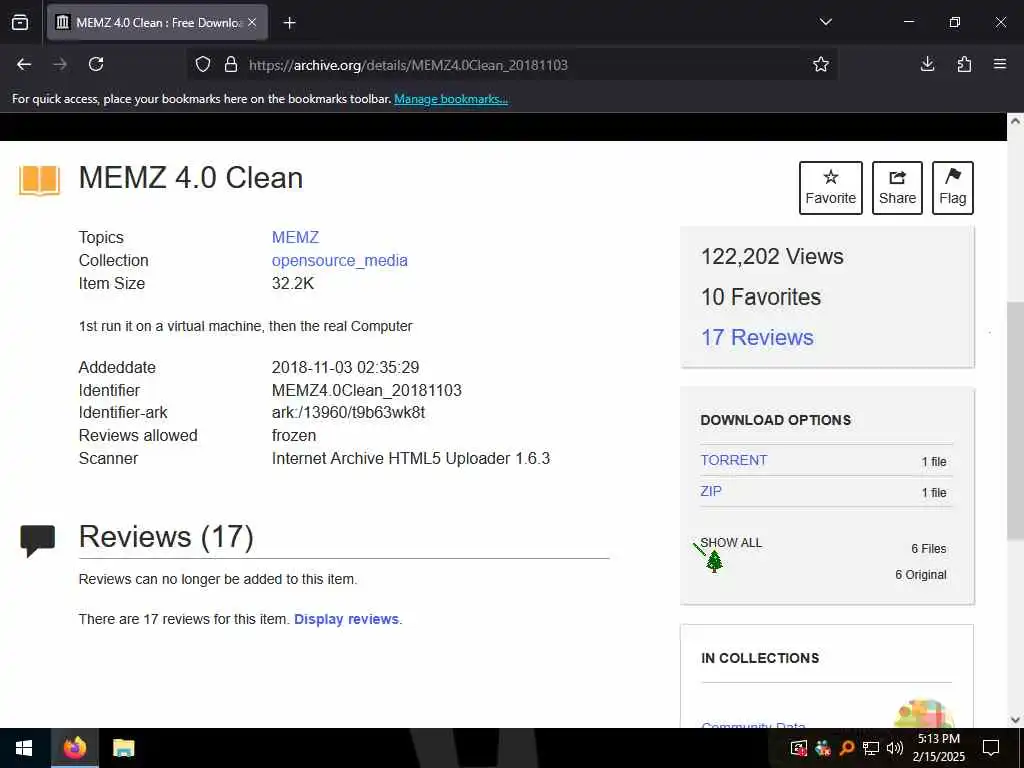Click the magnifier tray icon

[x=847, y=748]
